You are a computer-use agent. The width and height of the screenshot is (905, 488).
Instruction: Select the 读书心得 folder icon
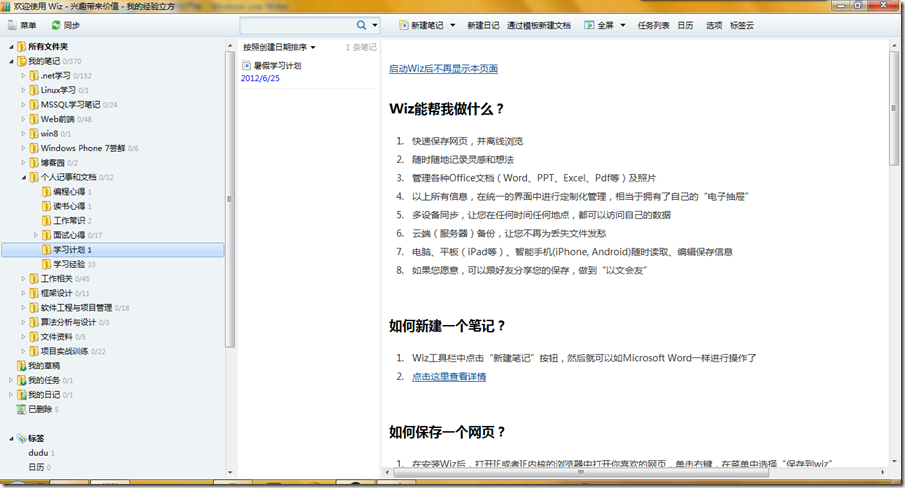coord(47,206)
